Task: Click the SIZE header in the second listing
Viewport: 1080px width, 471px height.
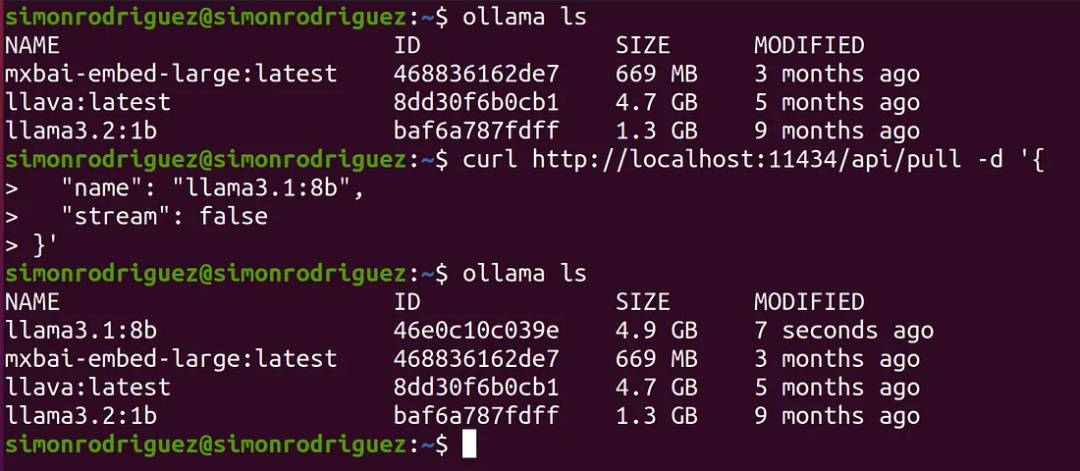Action: click(x=642, y=302)
